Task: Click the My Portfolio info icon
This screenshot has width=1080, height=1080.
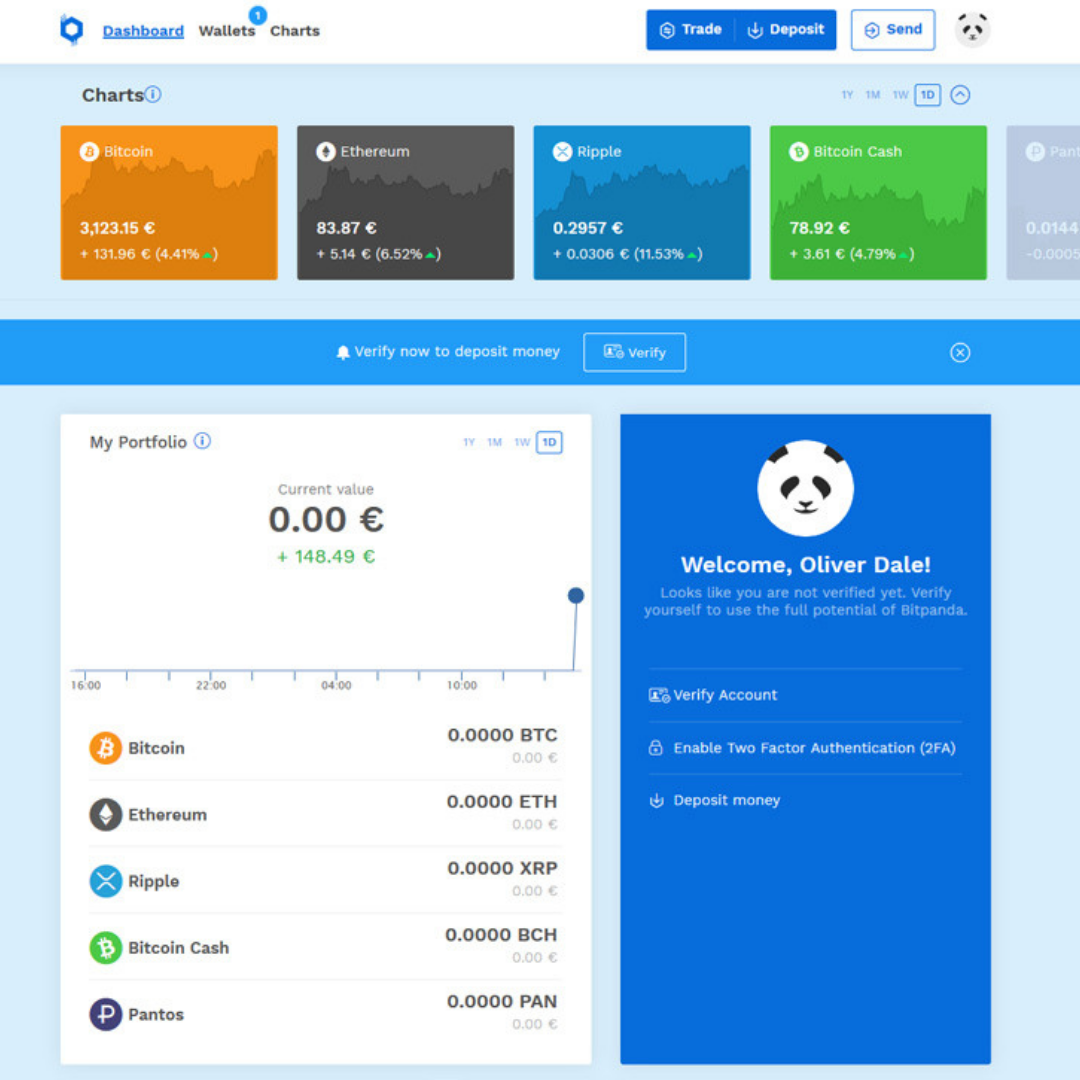Action: [x=202, y=441]
